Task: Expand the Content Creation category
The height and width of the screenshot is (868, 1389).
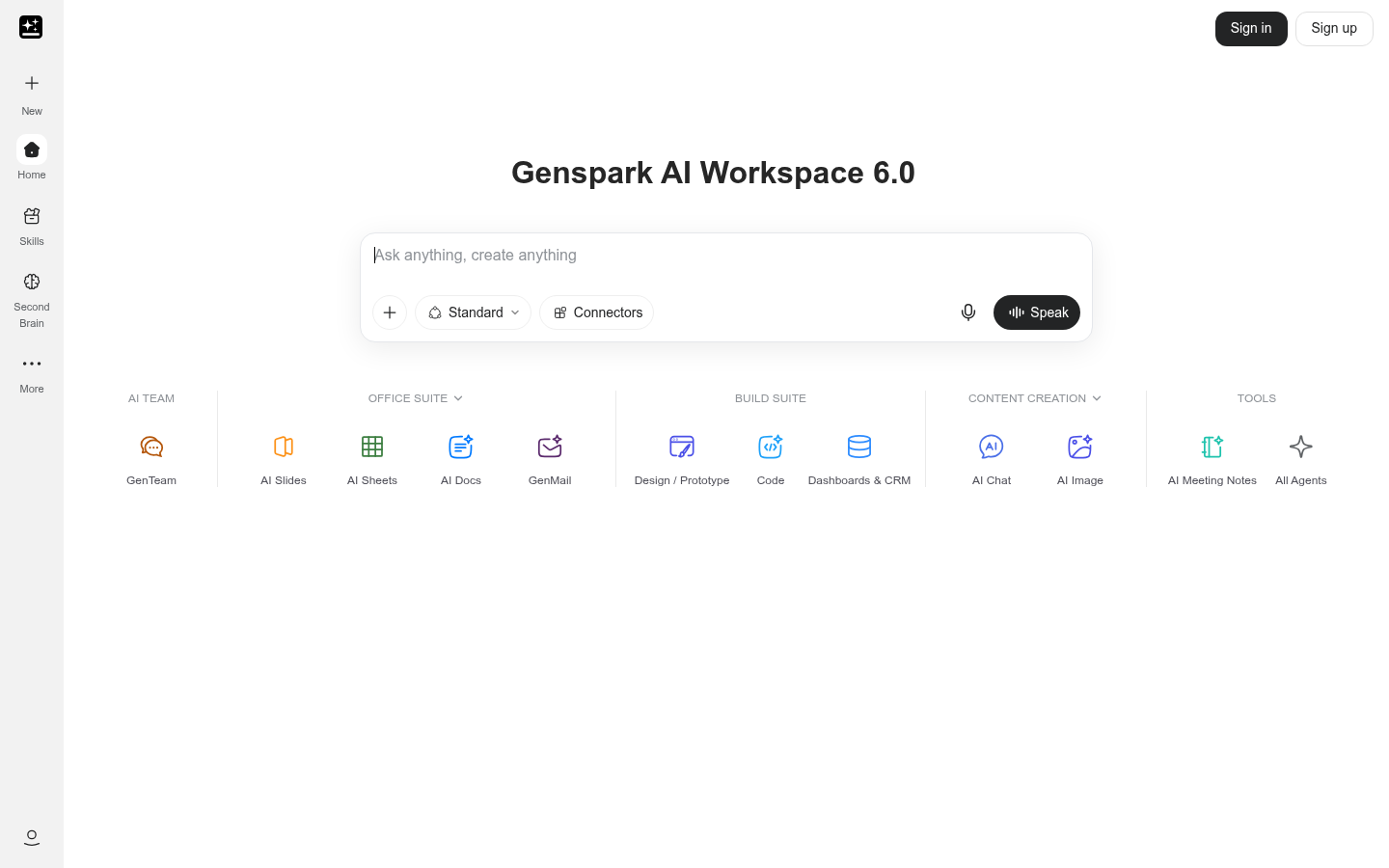Action: [x=1035, y=398]
